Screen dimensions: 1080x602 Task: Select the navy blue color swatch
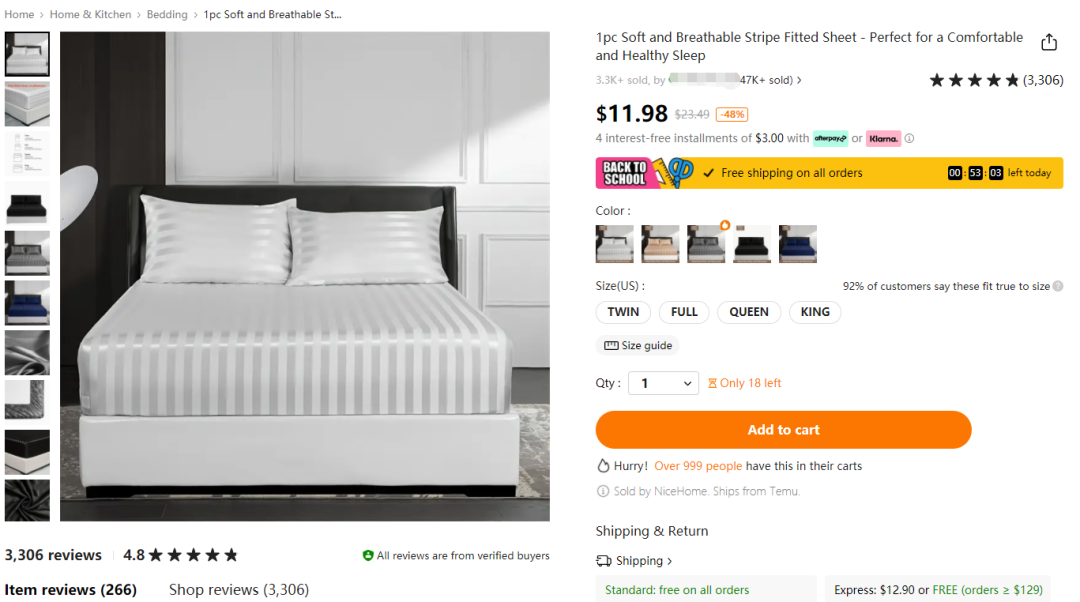pos(797,244)
